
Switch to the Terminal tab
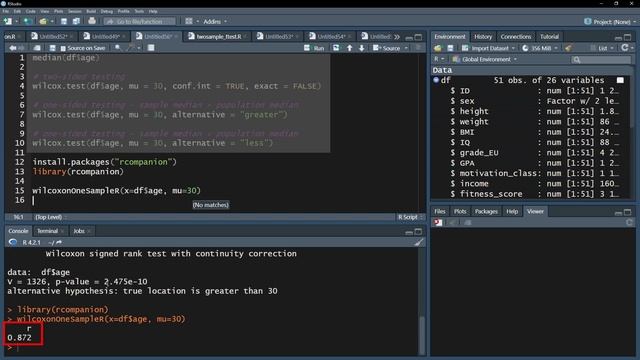pyautogui.click(x=47, y=231)
